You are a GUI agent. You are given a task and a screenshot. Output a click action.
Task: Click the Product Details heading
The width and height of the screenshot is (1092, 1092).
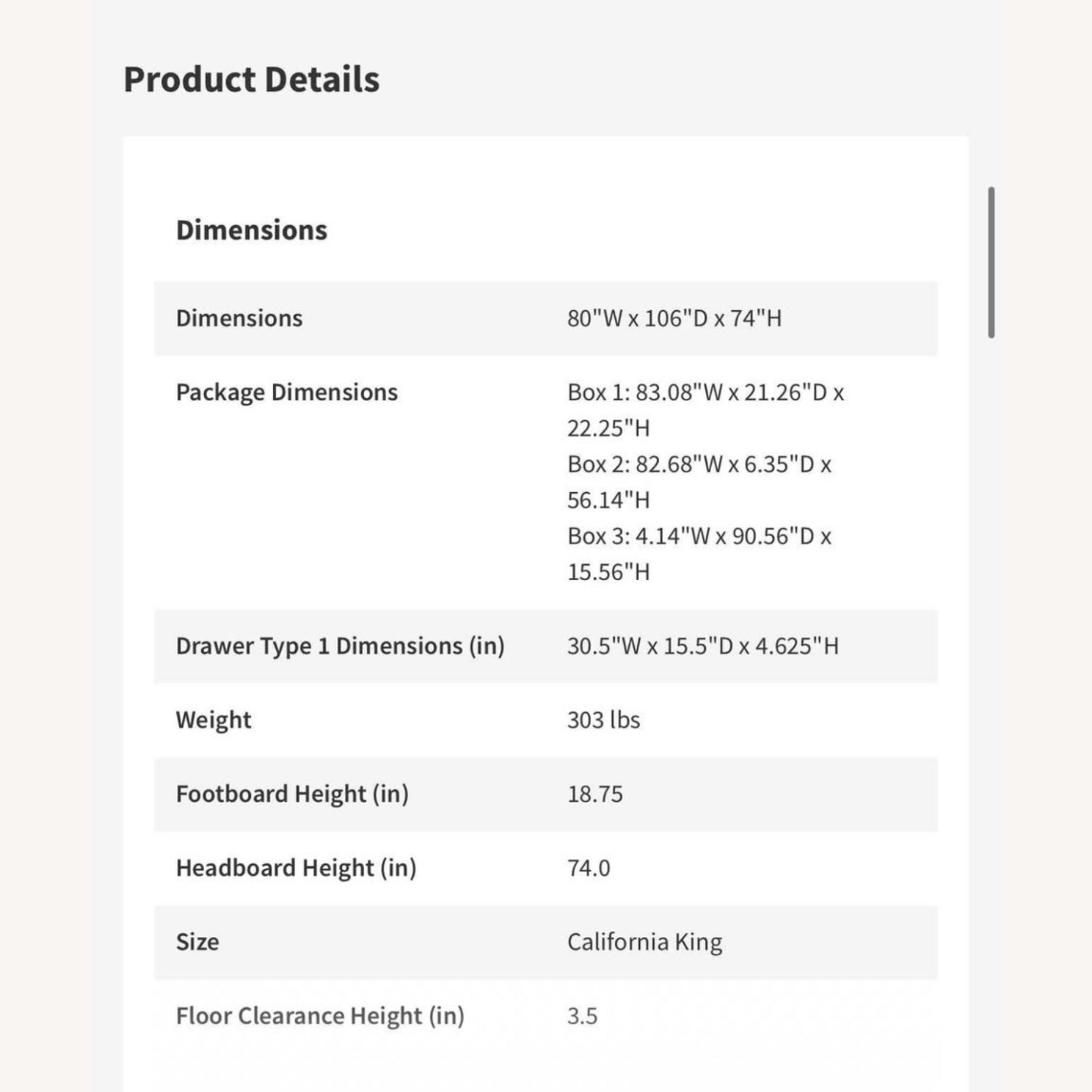click(251, 79)
